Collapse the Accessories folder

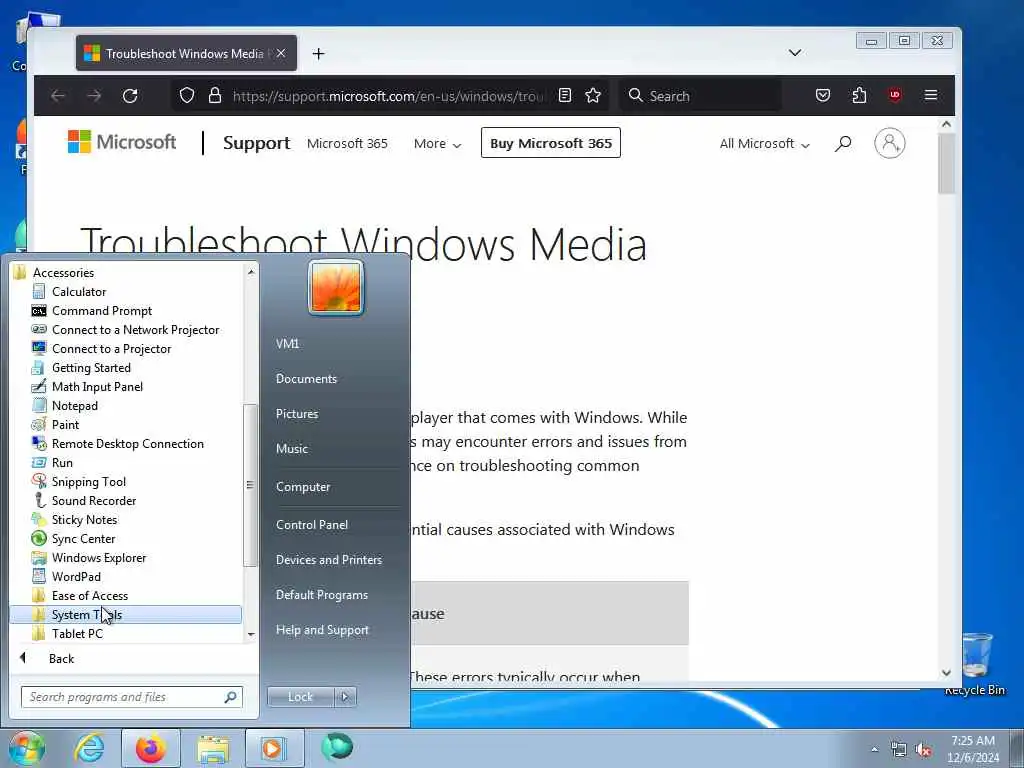coord(63,272)
